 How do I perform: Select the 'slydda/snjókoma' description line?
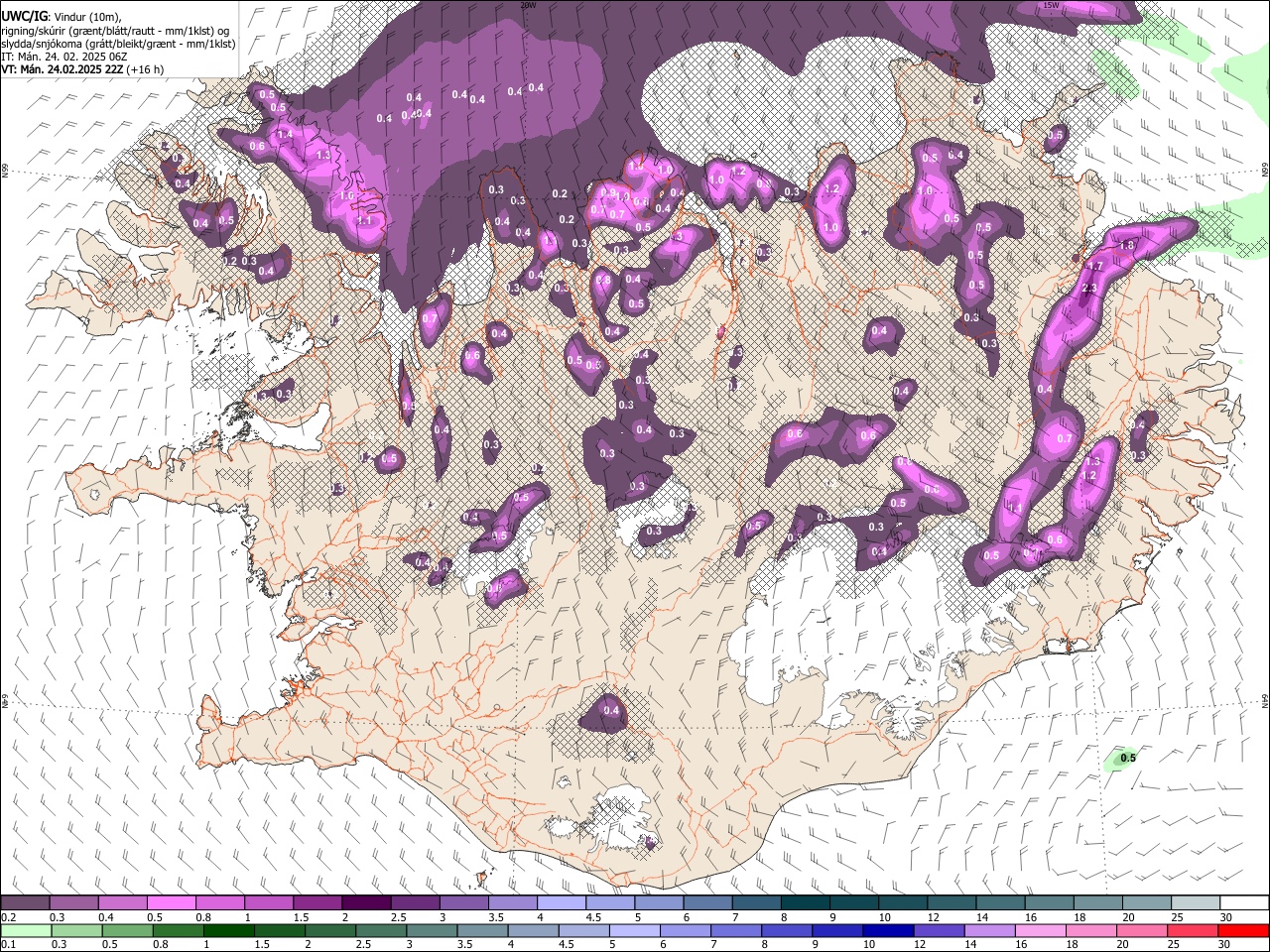click(x=118, y=44)
